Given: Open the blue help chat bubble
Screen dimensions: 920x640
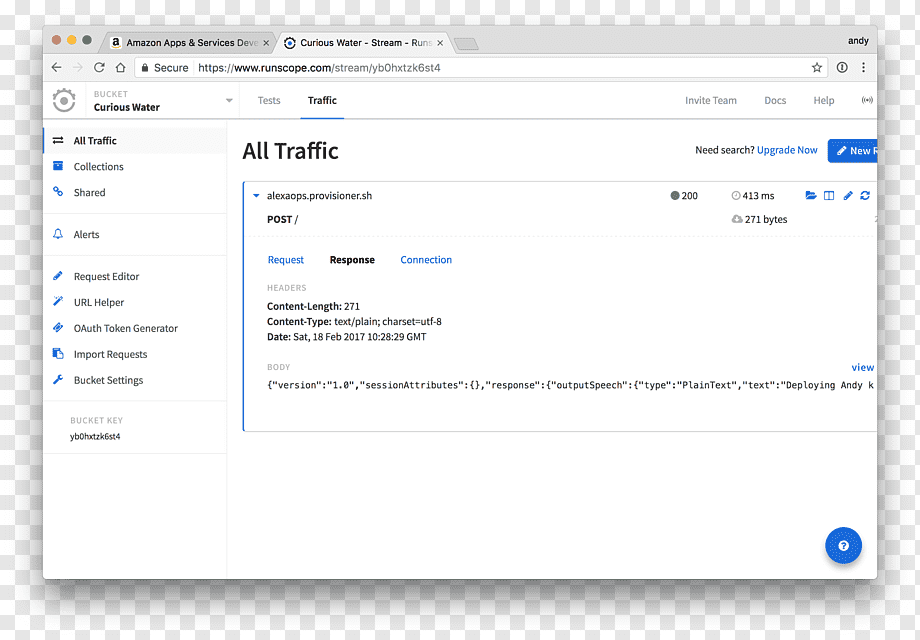Looking at the screenshot, I should [843, 546].
